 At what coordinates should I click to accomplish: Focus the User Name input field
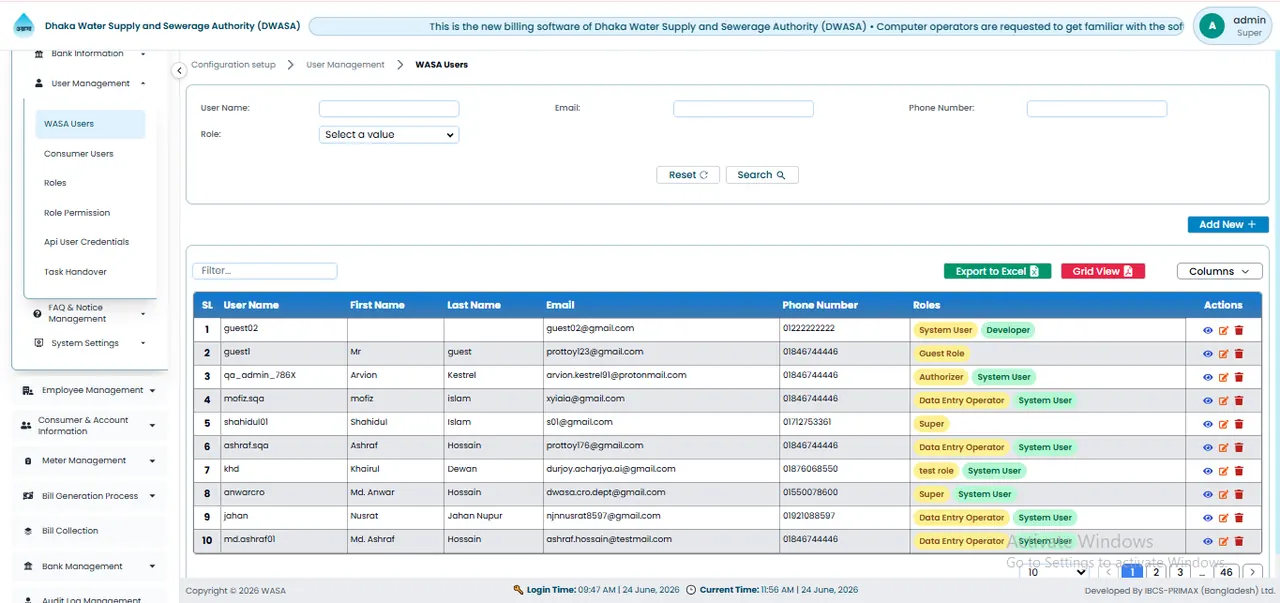point(389,109)
